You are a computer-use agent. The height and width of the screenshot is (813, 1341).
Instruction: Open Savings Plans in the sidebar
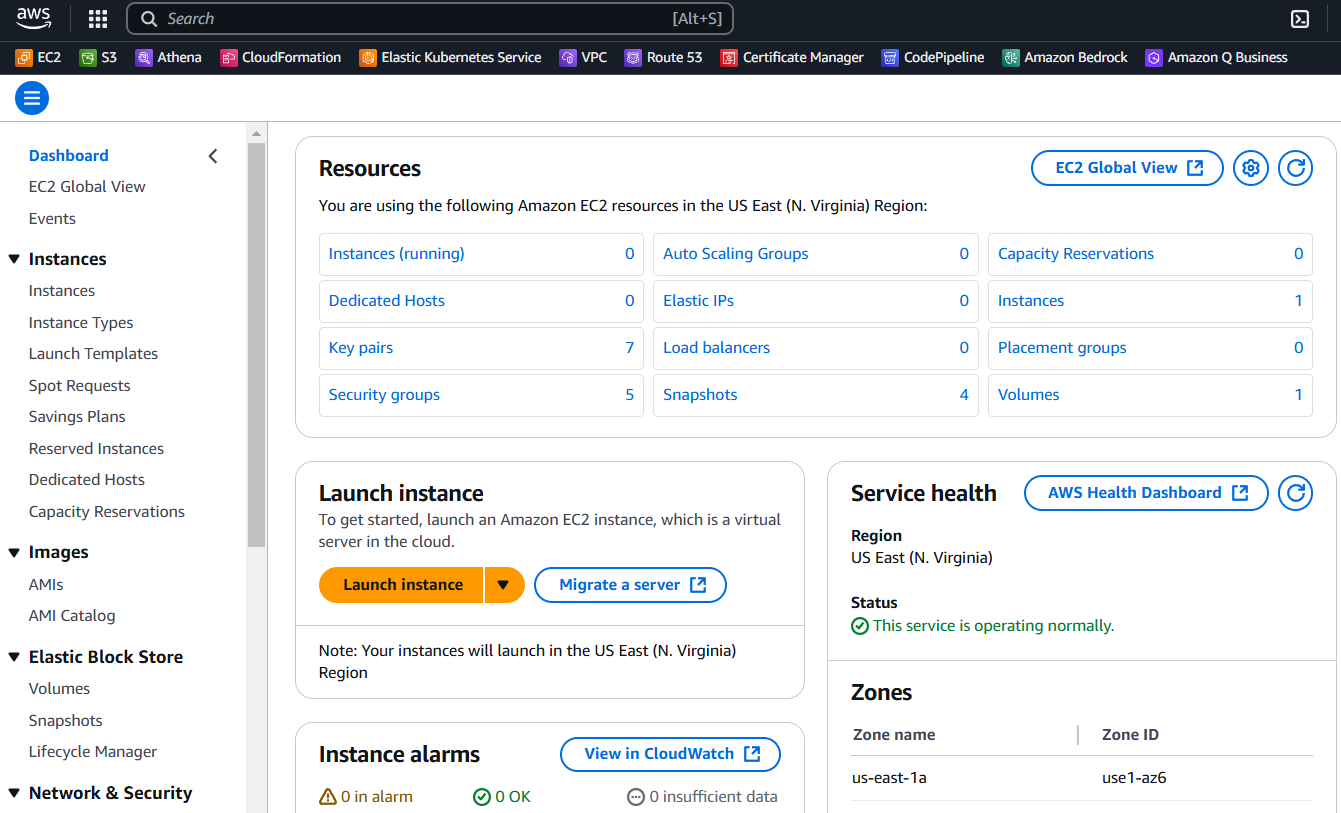click(77, 417)
